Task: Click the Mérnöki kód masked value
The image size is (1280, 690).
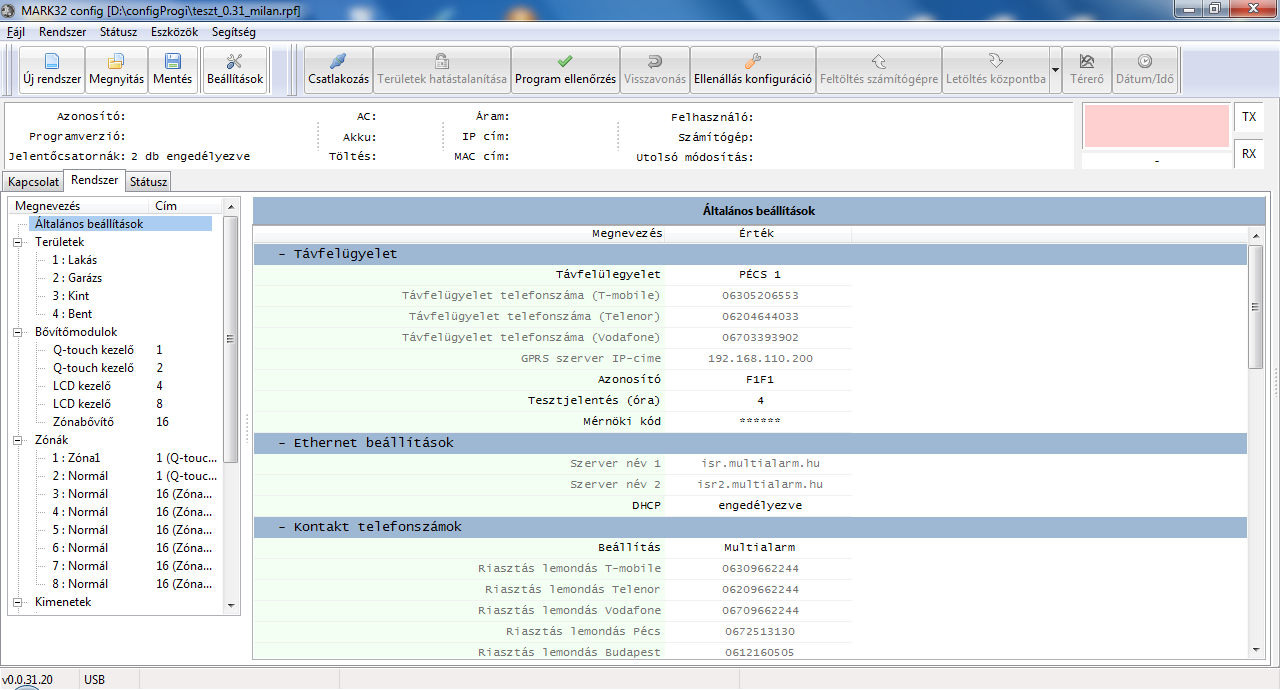Action: pos(760,422)
